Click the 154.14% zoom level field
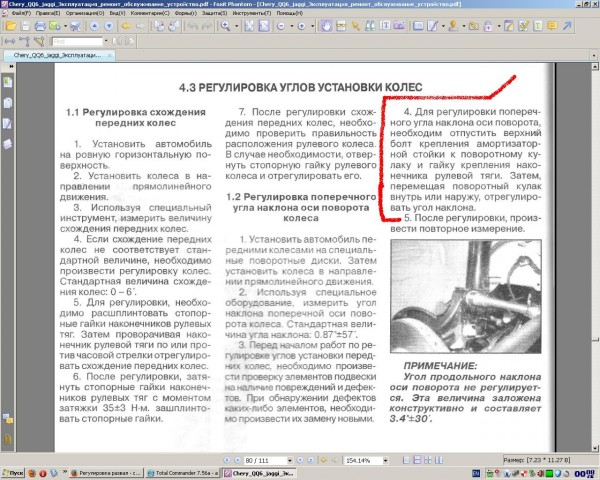 pyautogui.click(x=363, y=460)
